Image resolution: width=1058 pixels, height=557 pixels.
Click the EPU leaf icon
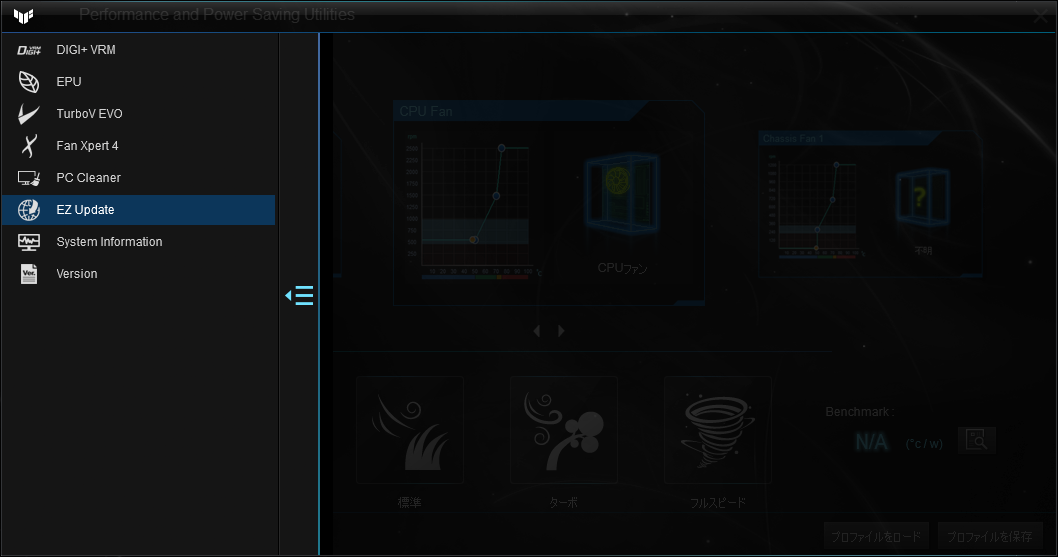[28, 82]
